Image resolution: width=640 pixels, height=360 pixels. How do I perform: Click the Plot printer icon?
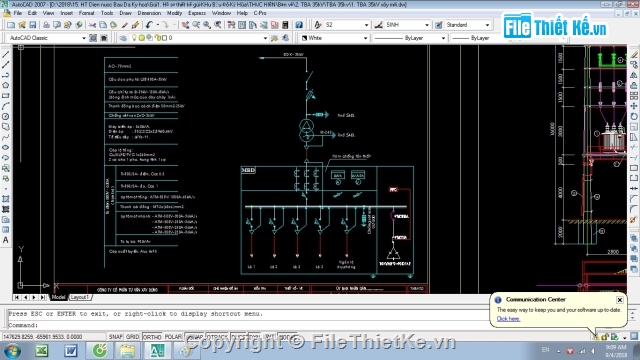click(46, 25)
